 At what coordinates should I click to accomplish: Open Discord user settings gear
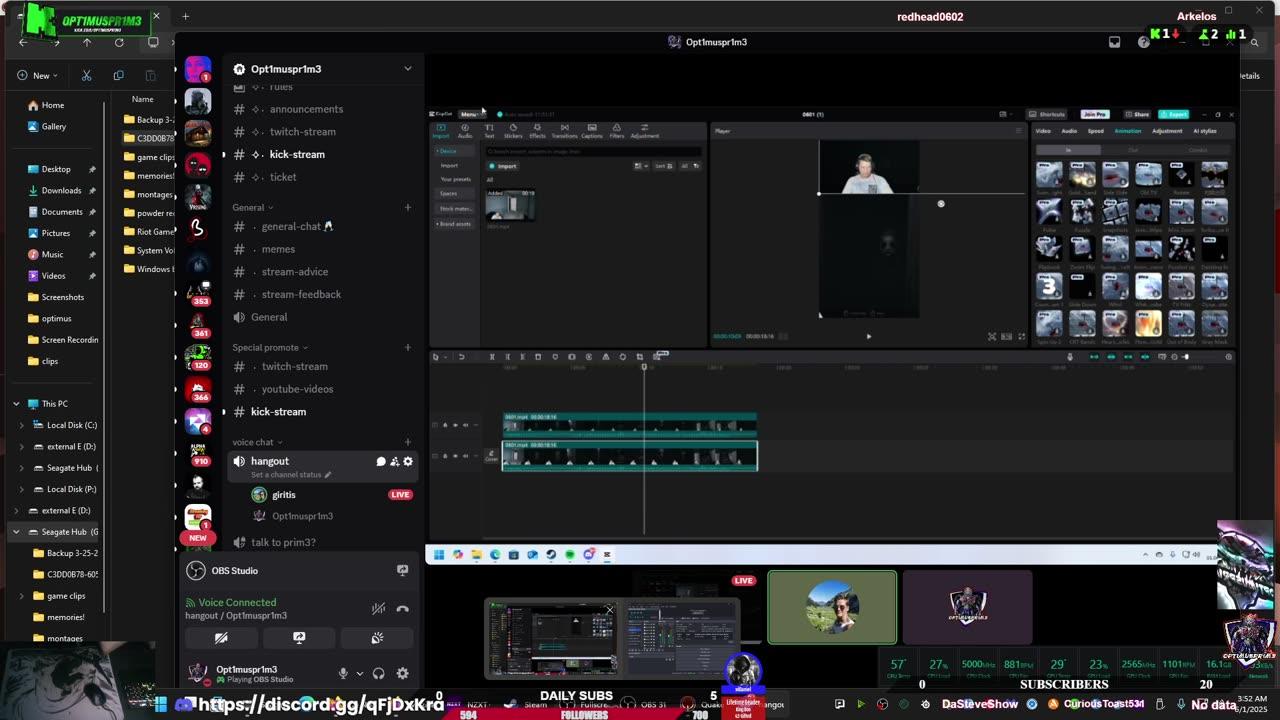[402, 674]
